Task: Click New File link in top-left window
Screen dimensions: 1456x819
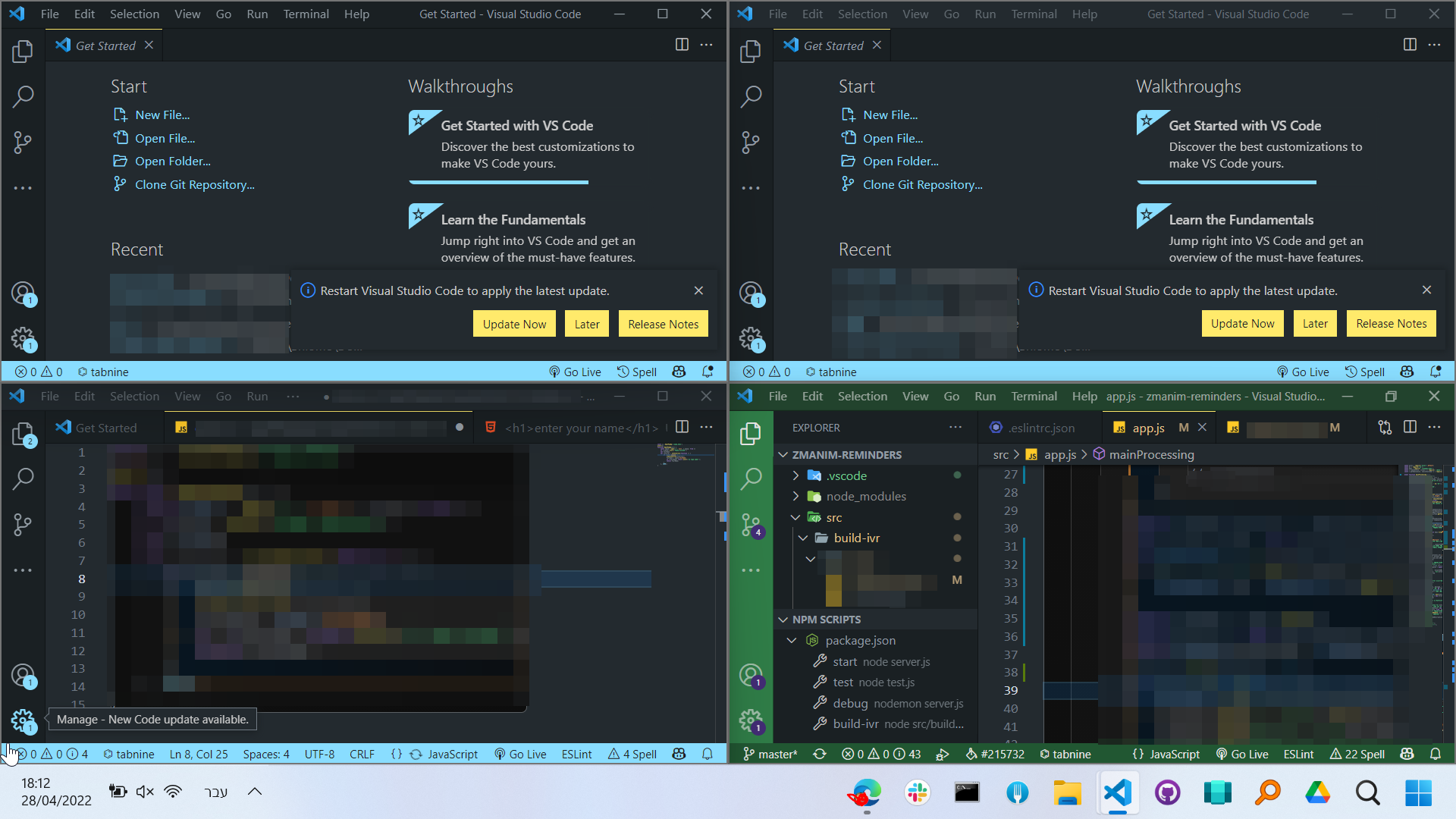Action: click(x=162, y=115)
